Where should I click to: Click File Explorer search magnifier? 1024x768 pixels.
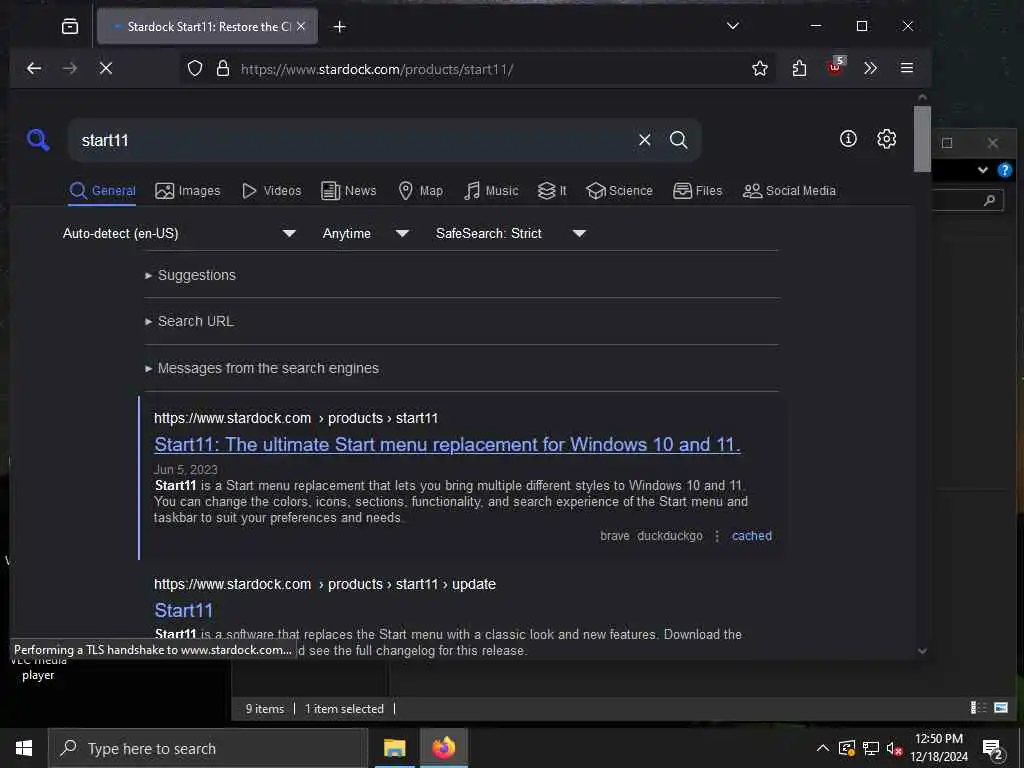pyautogui.click(x=989, y=200)
